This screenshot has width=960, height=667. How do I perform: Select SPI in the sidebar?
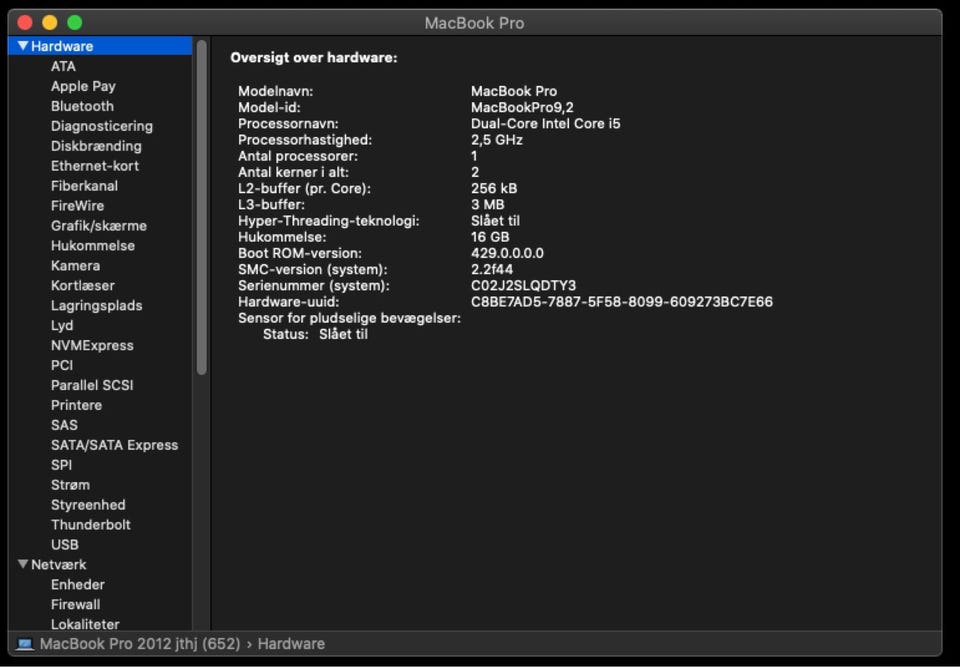click(x=61, y=465)
